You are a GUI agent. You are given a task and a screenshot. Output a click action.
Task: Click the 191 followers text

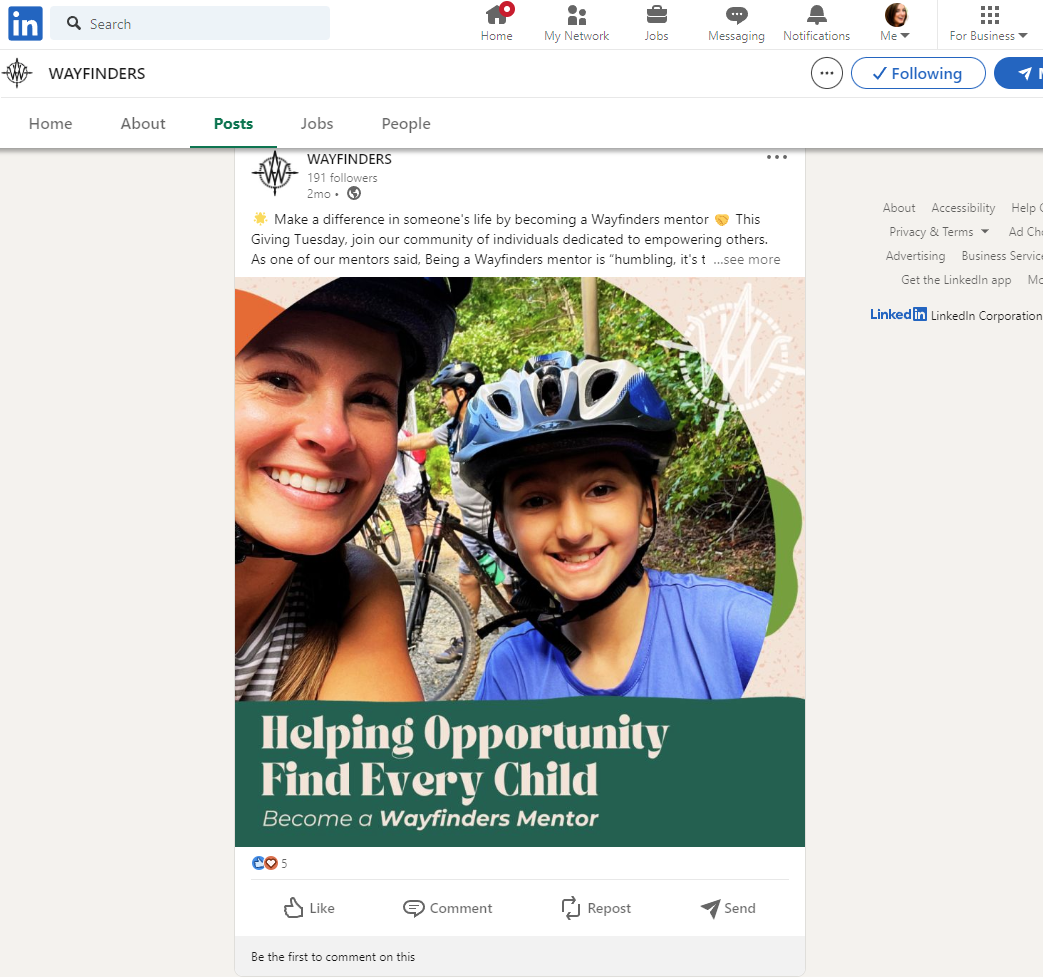click(x=342, y=178)
